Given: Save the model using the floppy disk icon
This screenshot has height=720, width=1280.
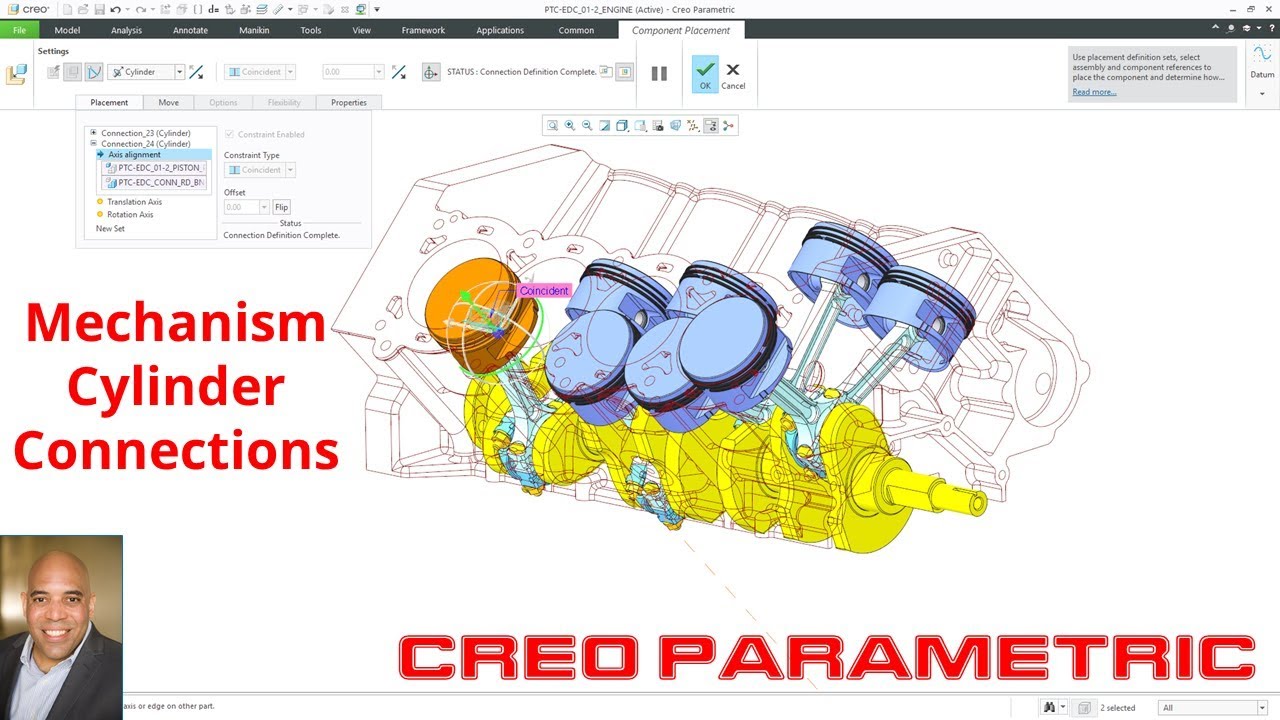Looking at the screenshot, I should tap(99, 9).
